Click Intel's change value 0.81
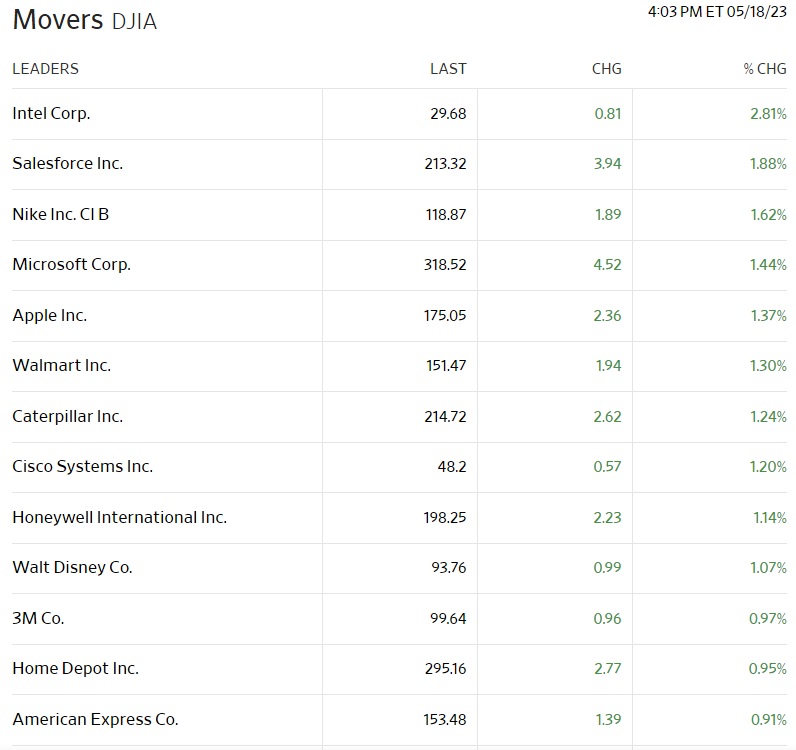The height and width of the screenshot is (750, 796). (x=608, y=114)
